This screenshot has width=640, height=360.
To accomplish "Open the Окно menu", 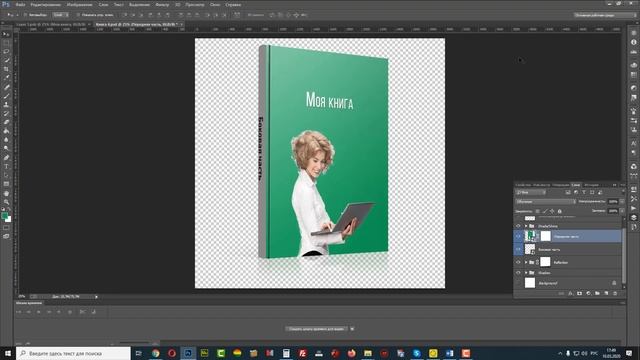I will click(x=215, y=4).
